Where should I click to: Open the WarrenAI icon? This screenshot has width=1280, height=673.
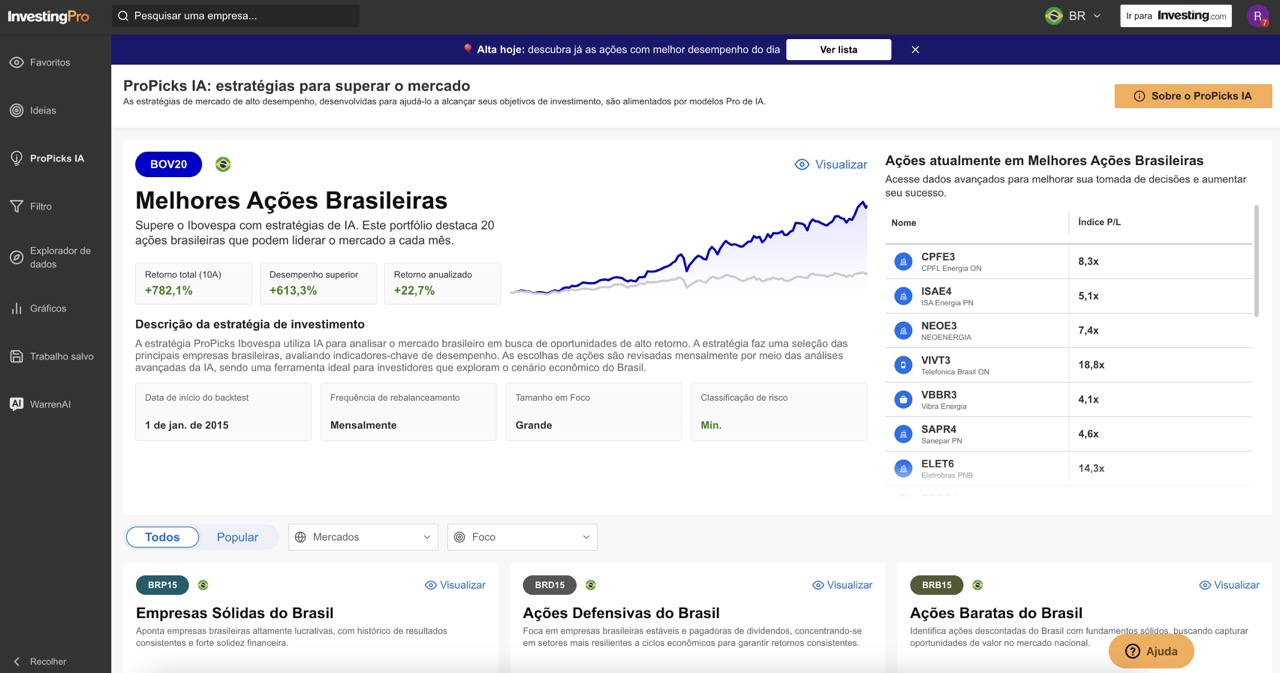click(16, 404)
